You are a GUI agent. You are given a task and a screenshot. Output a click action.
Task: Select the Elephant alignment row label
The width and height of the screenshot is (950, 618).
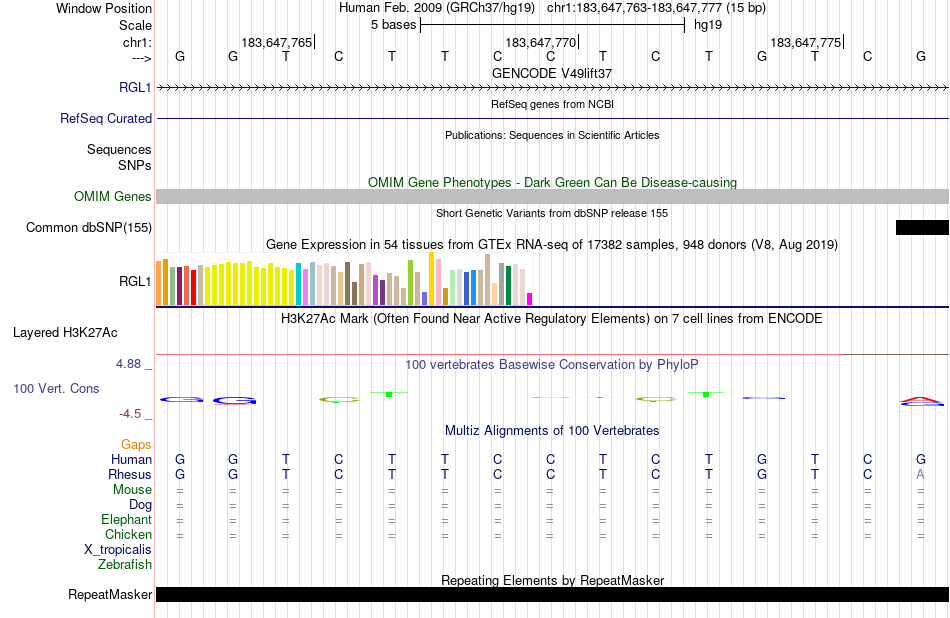tap(127, 520)
